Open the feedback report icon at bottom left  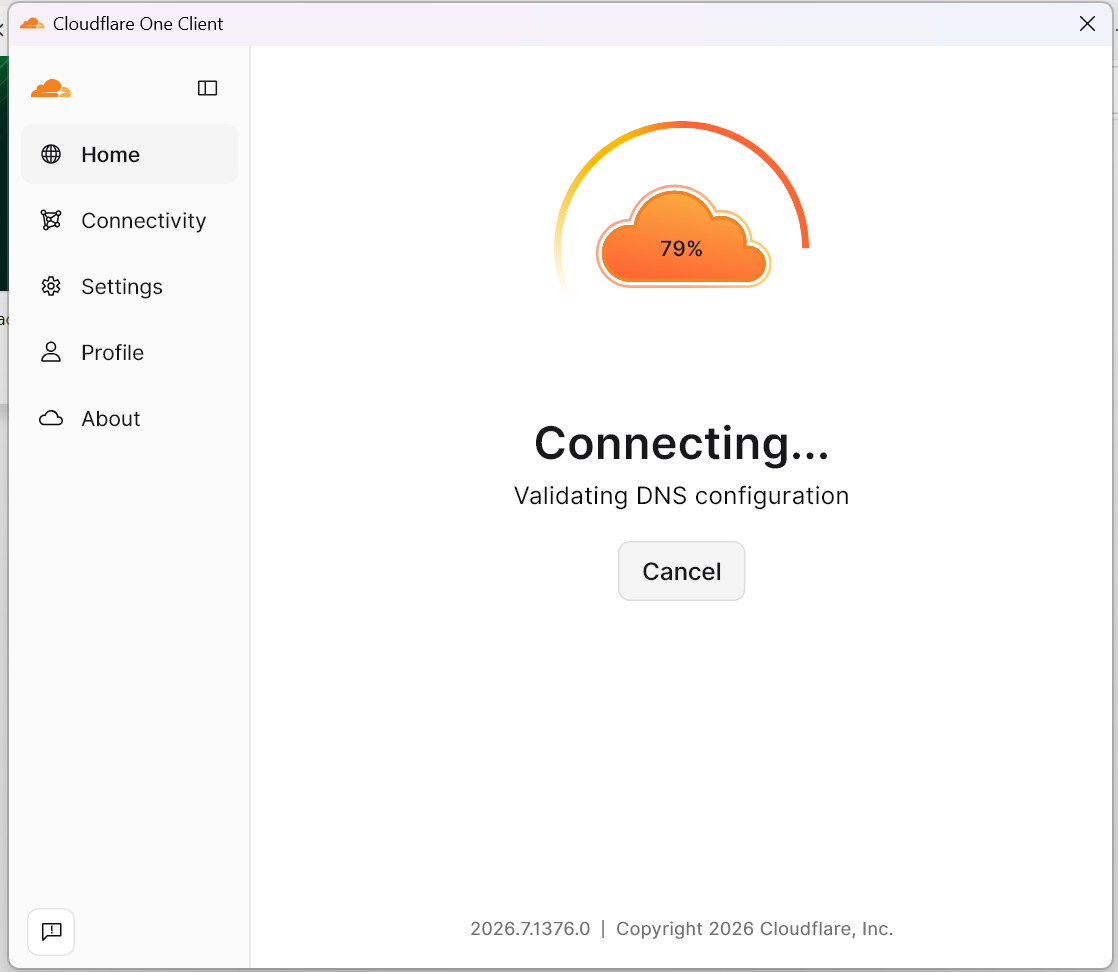pyautogui.click(x=51, y=931)
